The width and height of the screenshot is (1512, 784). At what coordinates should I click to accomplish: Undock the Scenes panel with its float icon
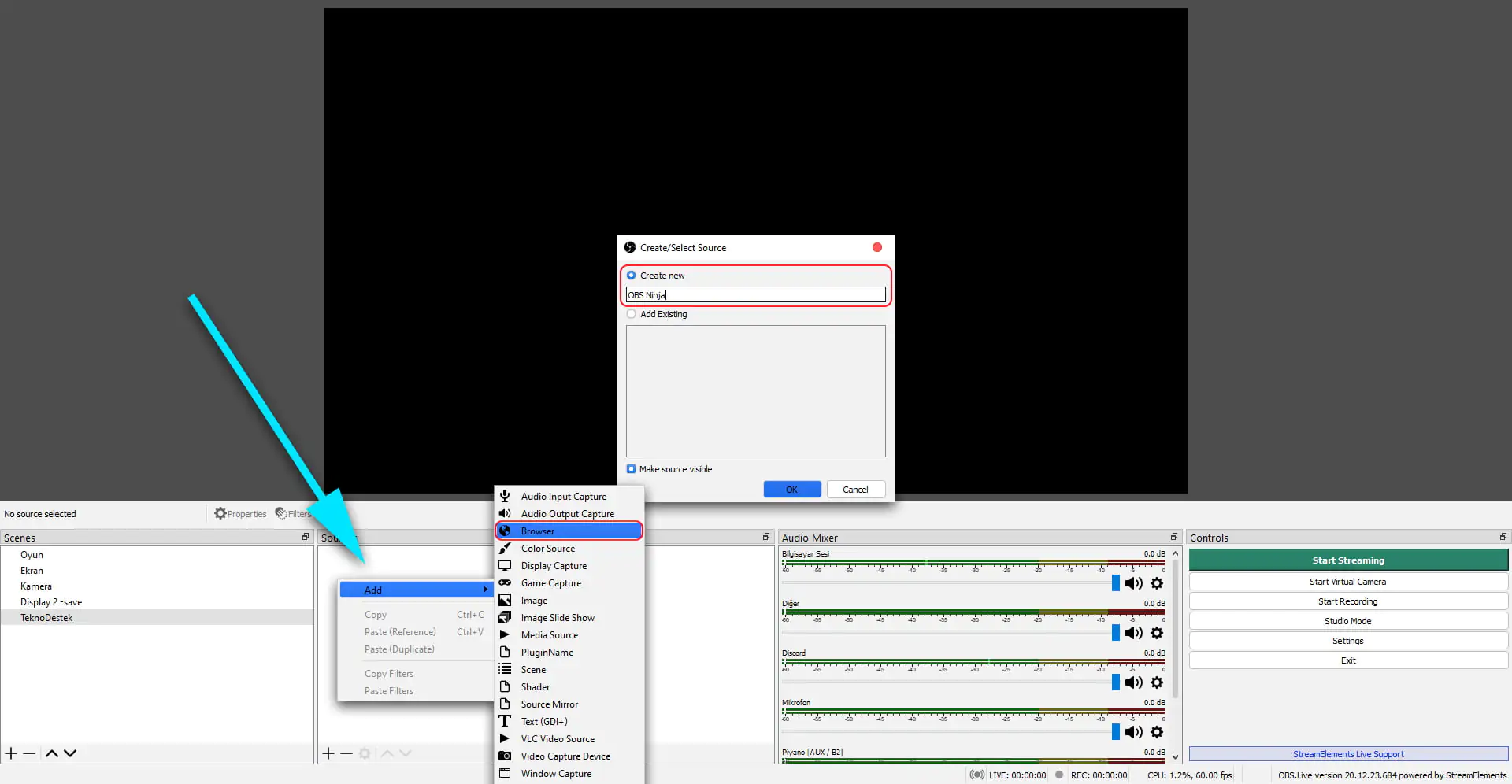tap(306, 537)
